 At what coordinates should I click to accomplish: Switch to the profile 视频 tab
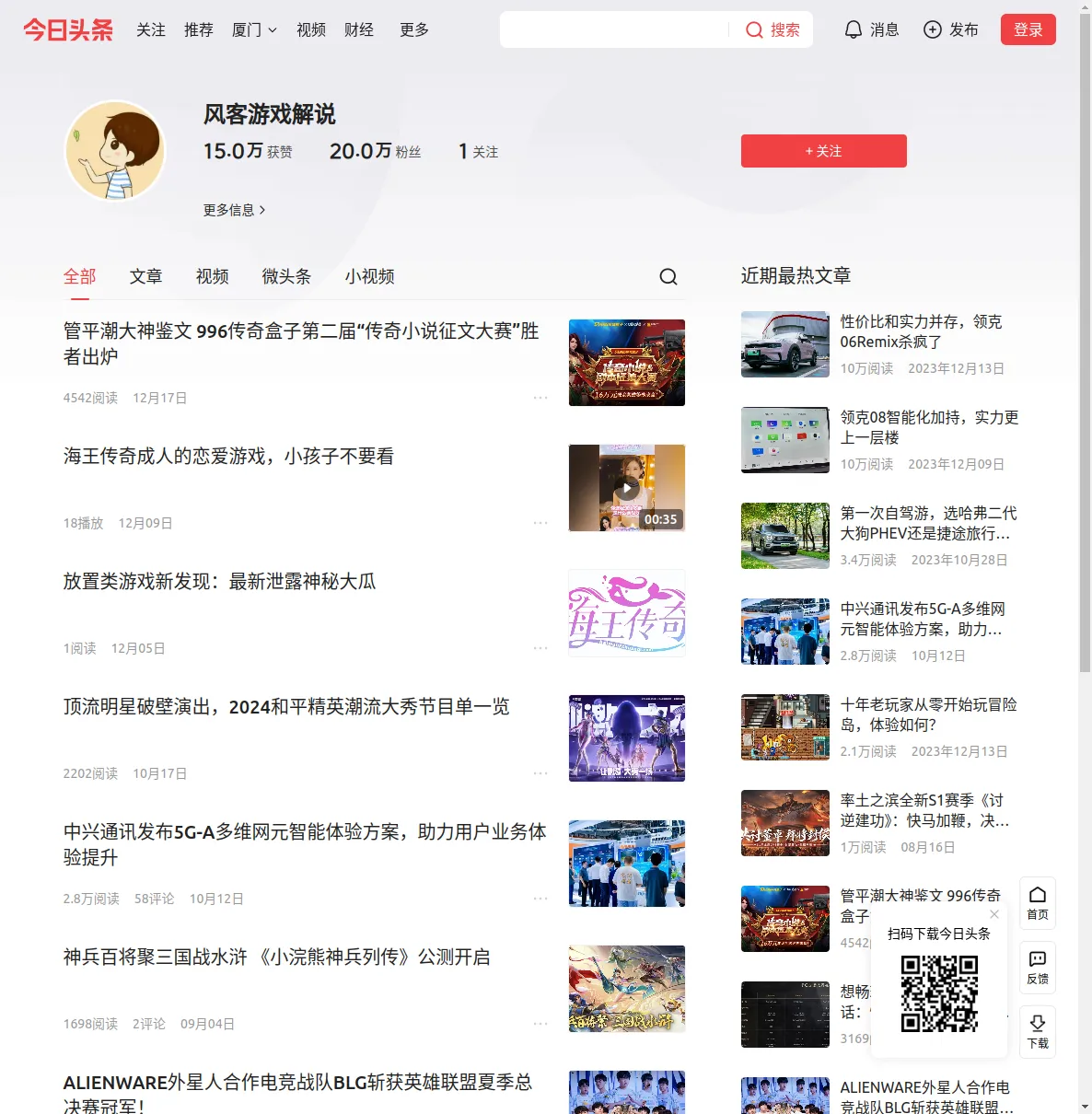pyautogui.click(x=213, y=276)
